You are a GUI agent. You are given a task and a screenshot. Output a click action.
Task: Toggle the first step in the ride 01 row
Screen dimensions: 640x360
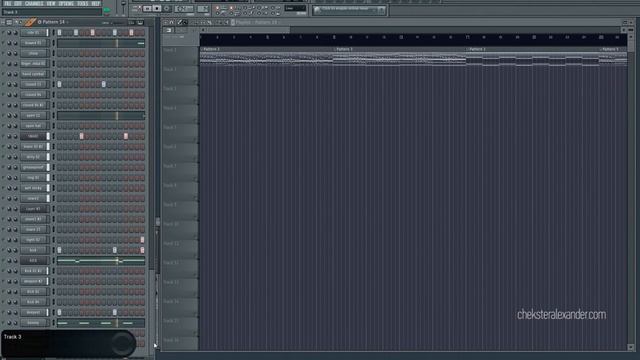click(60, 33)
